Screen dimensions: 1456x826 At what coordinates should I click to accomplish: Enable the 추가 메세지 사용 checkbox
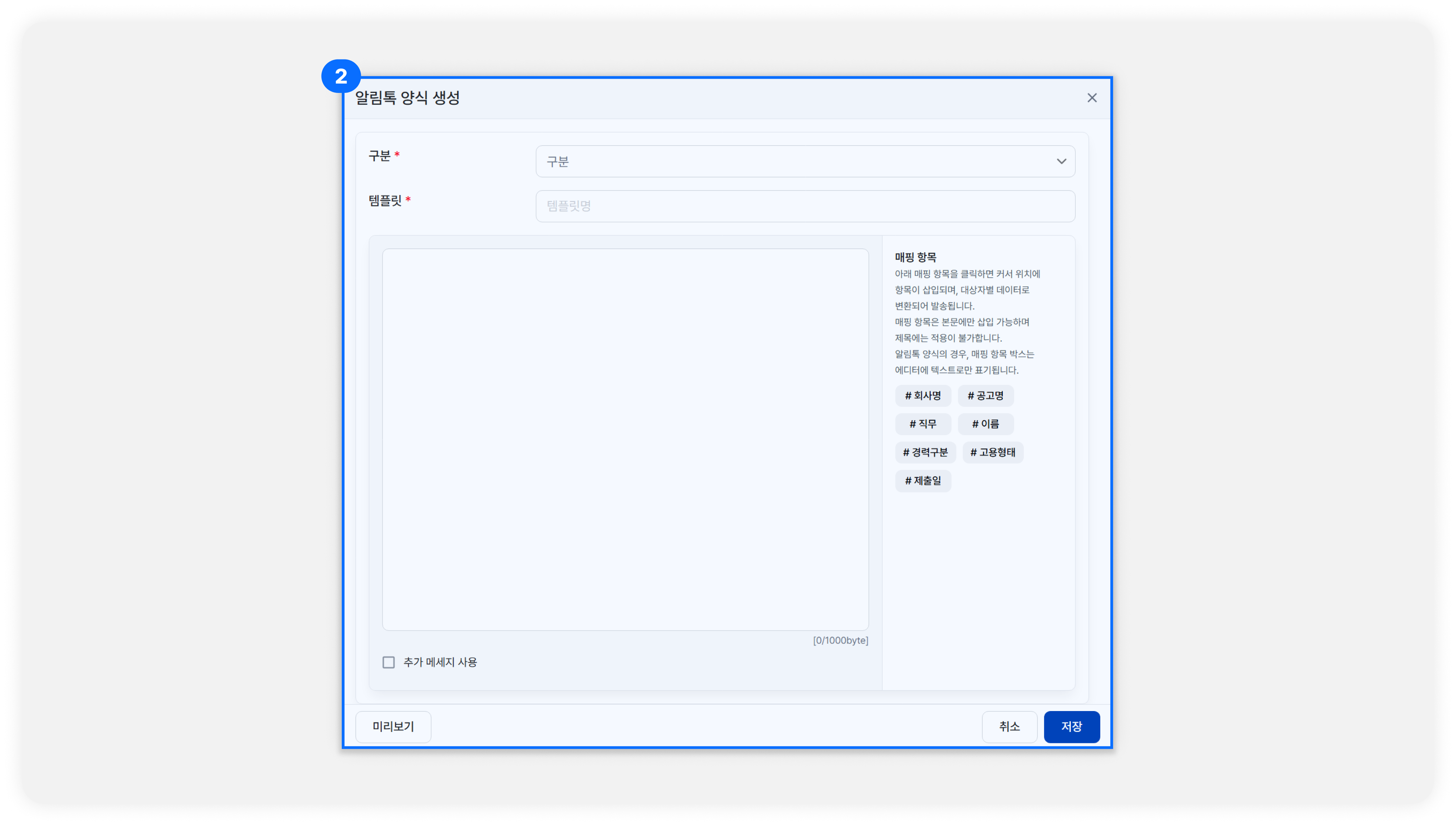coord(388,662)
